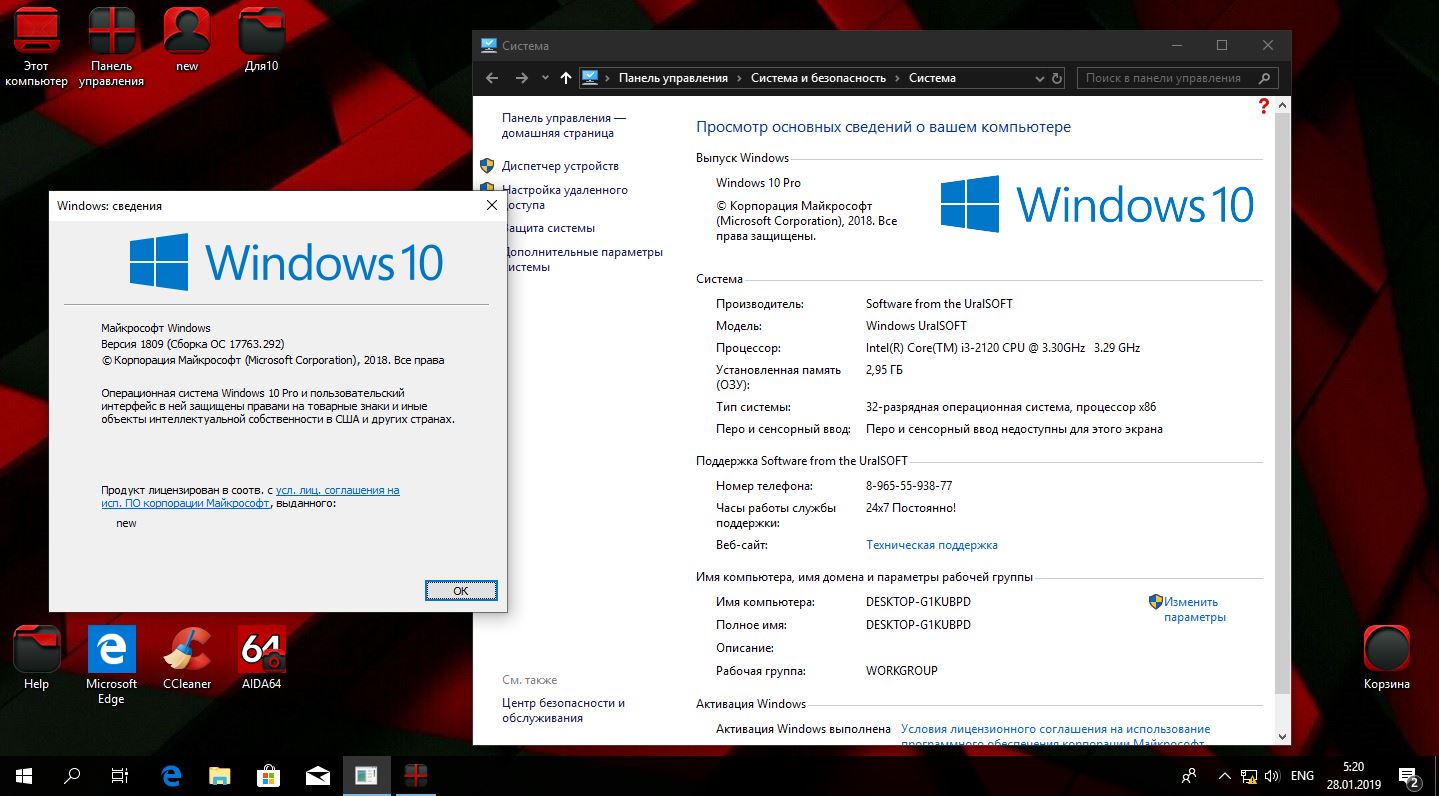Click the WORKGROUP value
Screen dimensions: 1439x796
click(901, 671)
